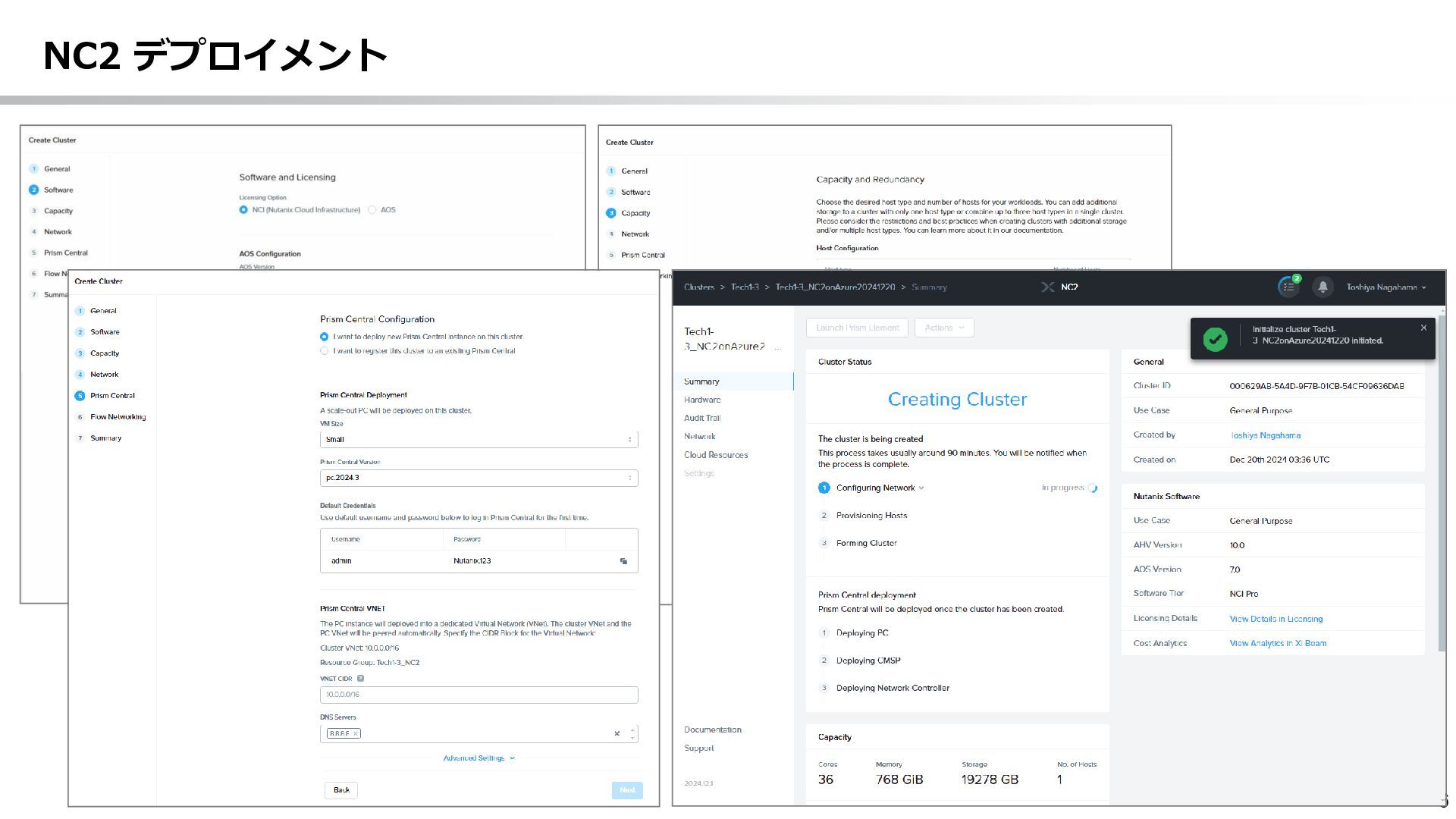The image size is (1456, 819).
Task: Dismiss the initialize cluster notification toast
Action: [1423, 328]
